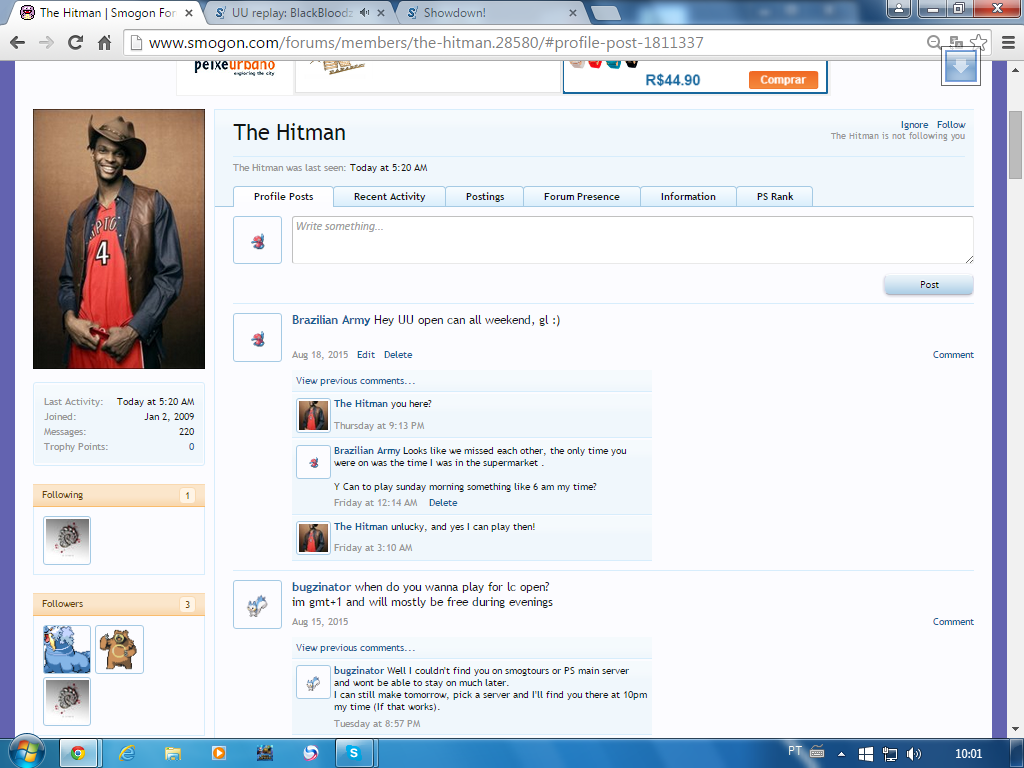
Task: Go to the browser home page icon
Action: pos(104,43)
